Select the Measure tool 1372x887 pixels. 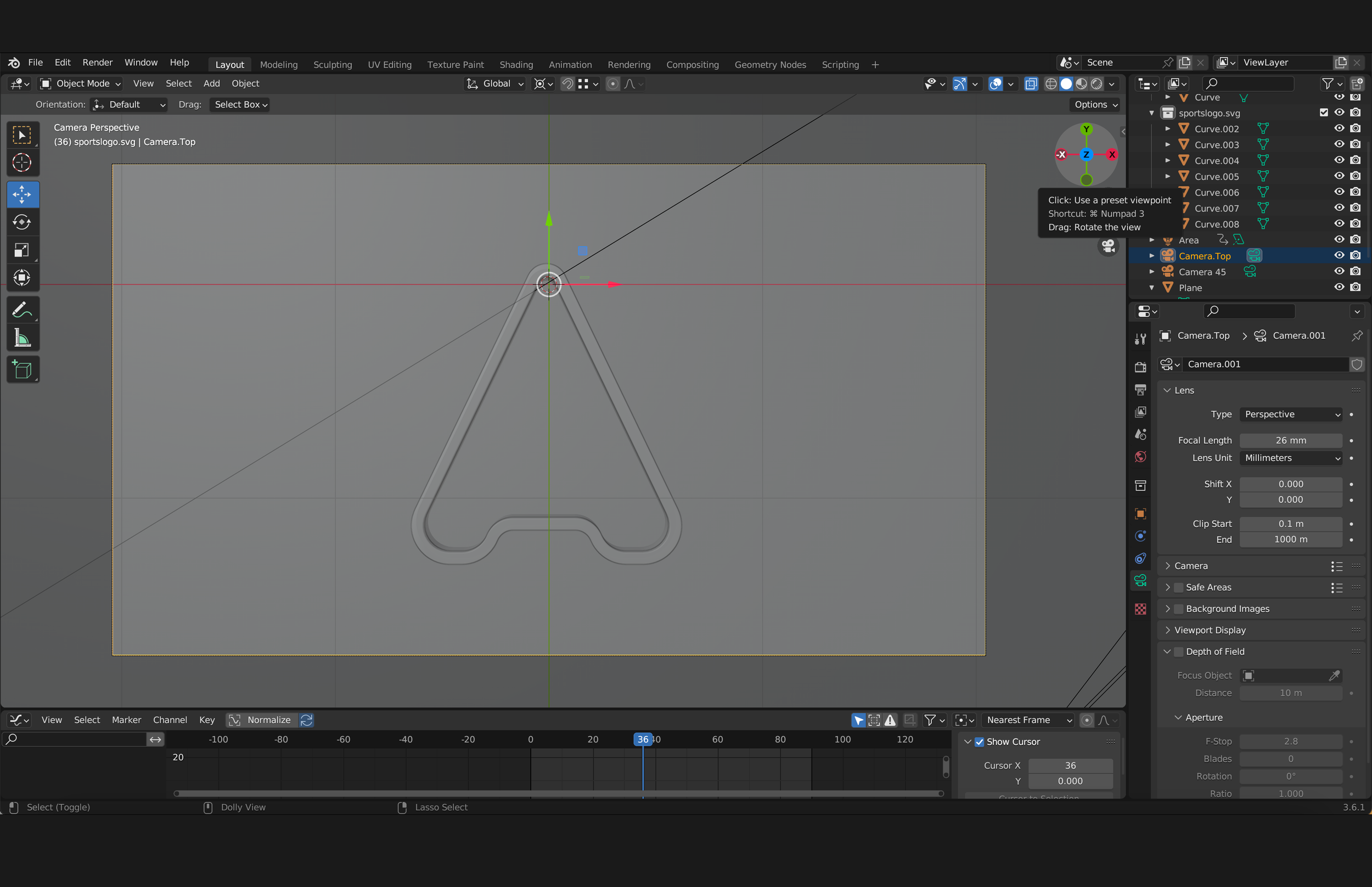tap(22, 338)
